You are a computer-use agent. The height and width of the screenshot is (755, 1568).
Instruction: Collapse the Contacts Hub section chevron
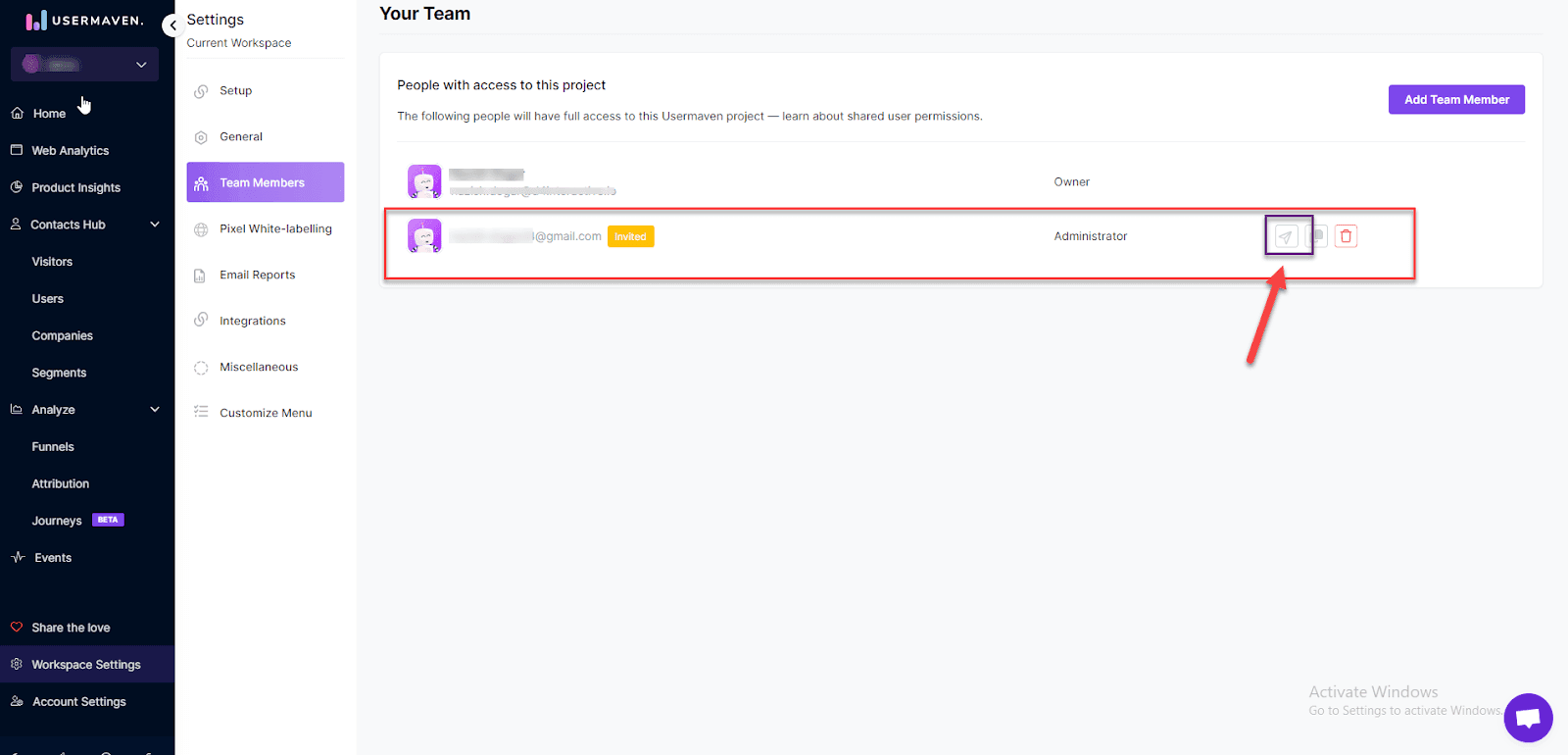(x=155, y=225)
